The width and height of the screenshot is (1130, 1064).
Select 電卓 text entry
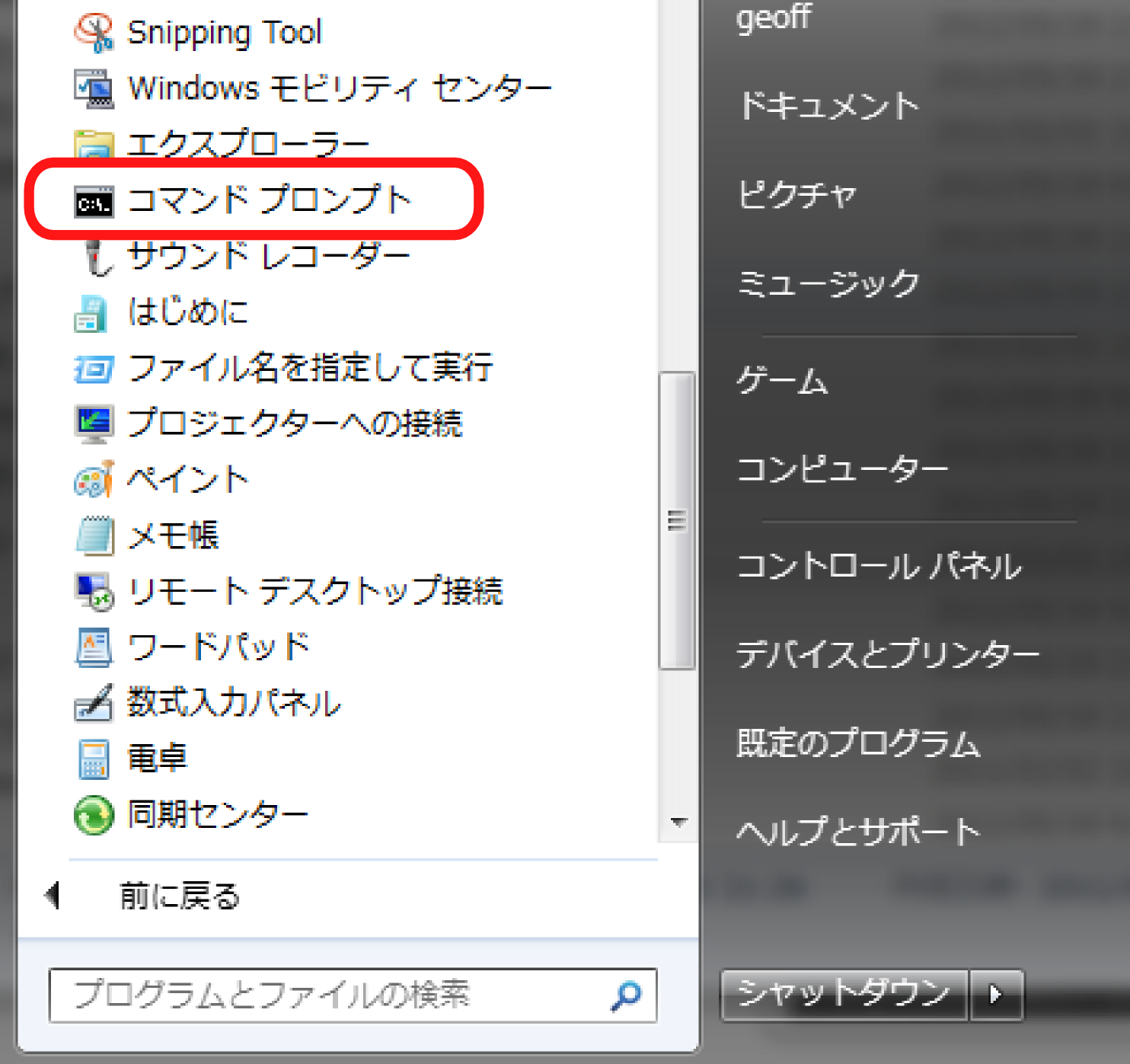(157, 759)
